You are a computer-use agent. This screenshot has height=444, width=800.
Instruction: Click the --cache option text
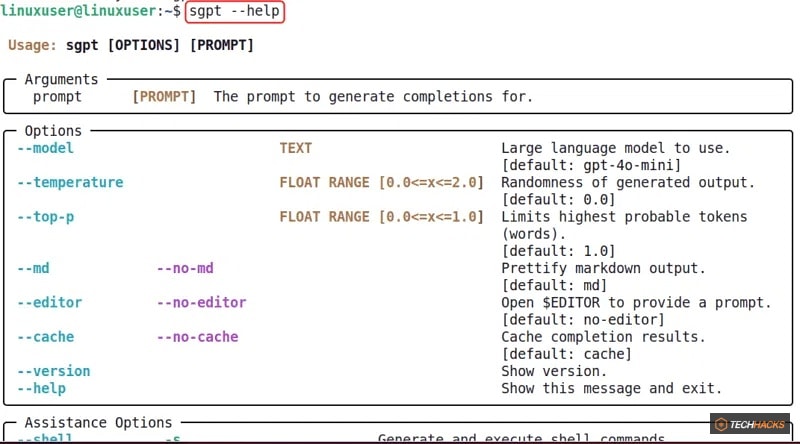click(x=45, y=337)
